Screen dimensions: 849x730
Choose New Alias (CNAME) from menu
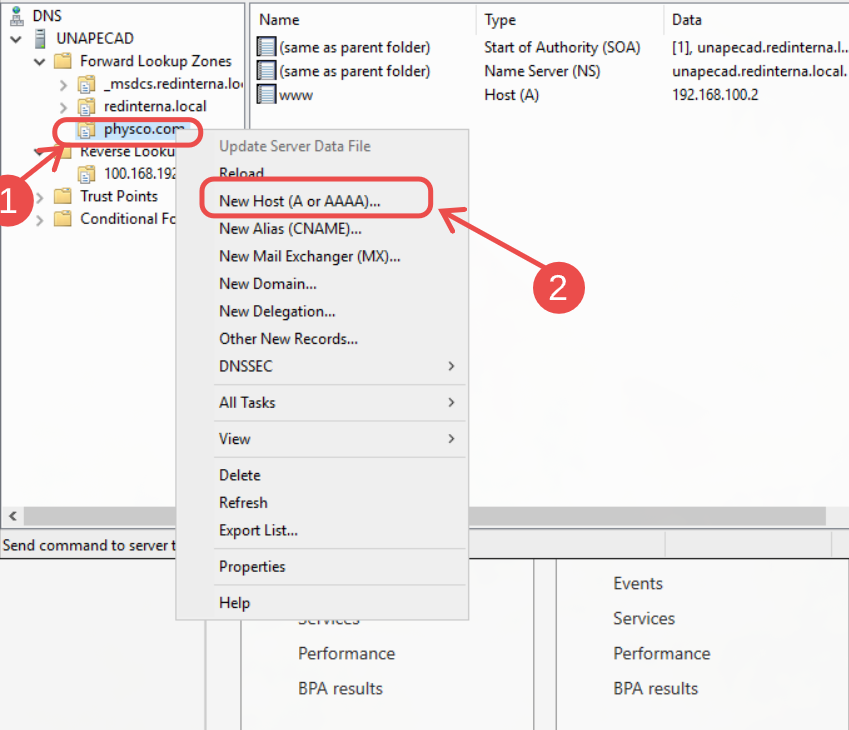coord(322,229)
